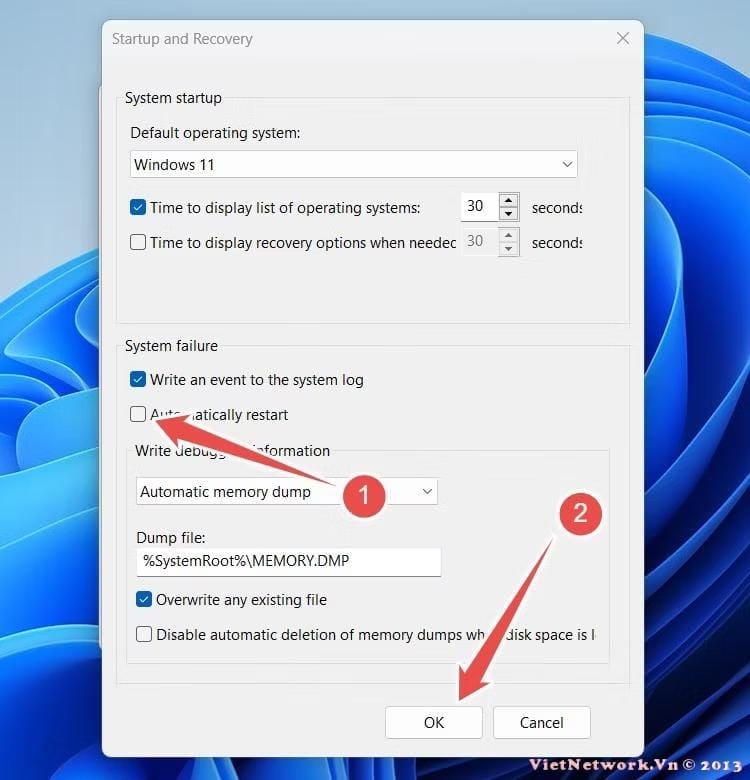The image size is (750, 780).
Task: Uncheck Write an event to the system log
Action: point(138,380)
